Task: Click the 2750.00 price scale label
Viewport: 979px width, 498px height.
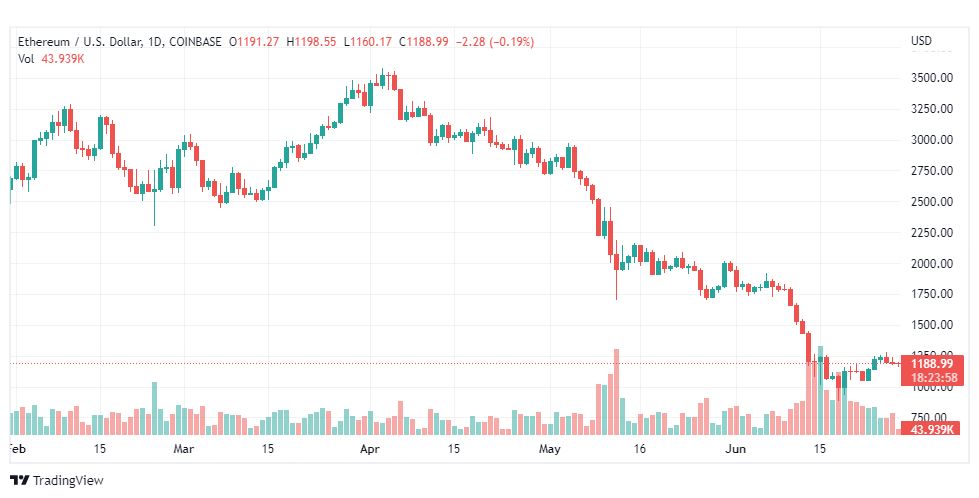Action: 929,171
